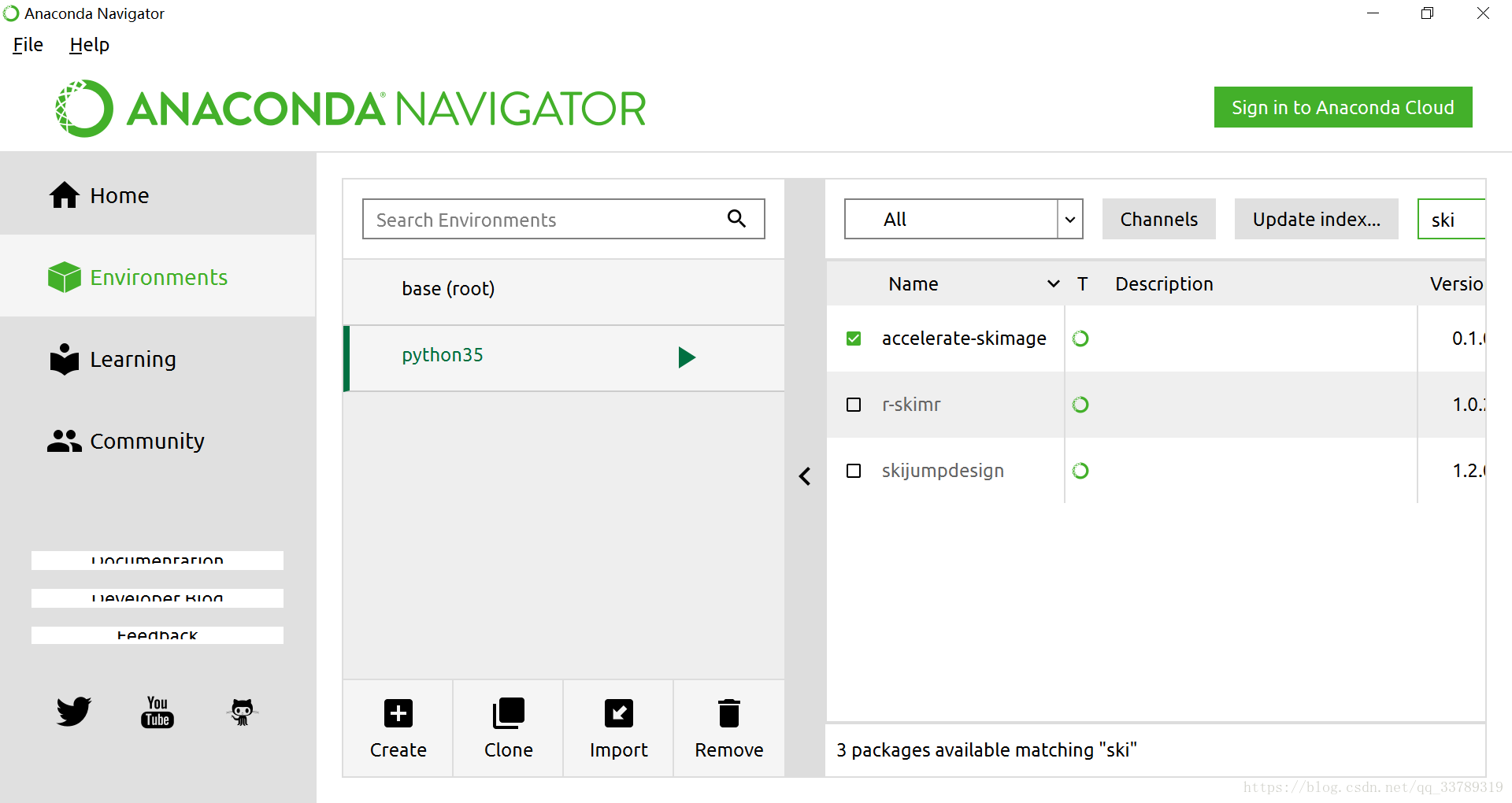Click the Channels button
This screenshot has width=1512, height=803.
click(x=1158, y=219)
